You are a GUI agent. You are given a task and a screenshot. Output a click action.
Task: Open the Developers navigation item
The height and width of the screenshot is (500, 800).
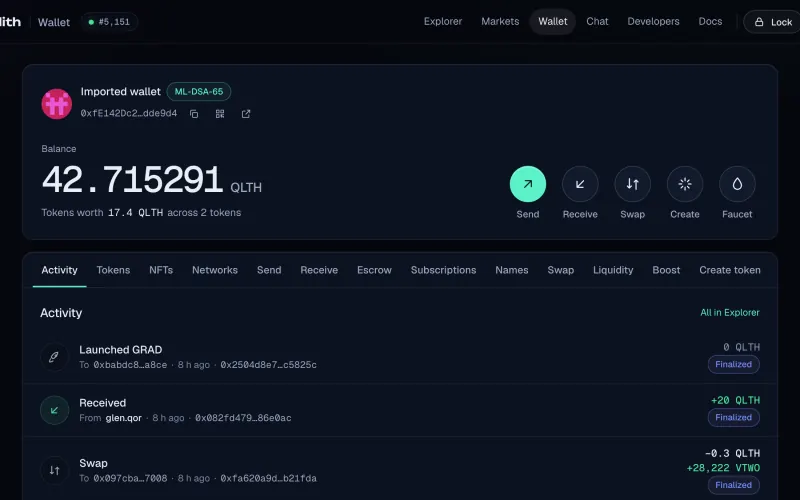tap(653, 21)
